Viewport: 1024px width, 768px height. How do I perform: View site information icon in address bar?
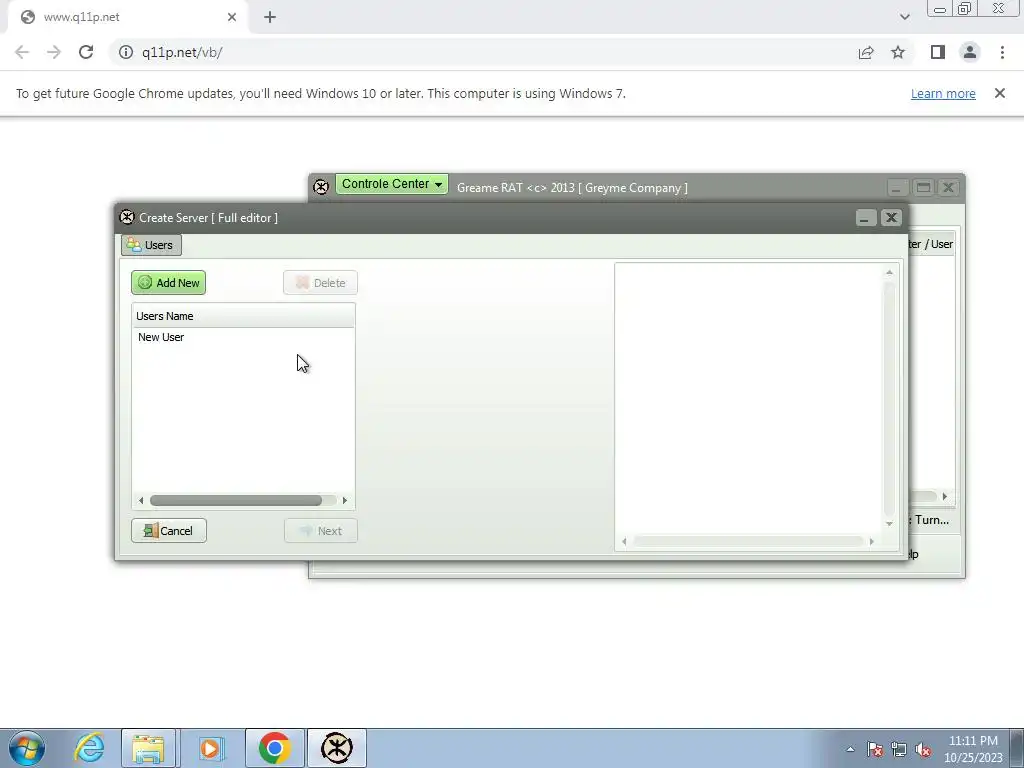pos(125,52)
